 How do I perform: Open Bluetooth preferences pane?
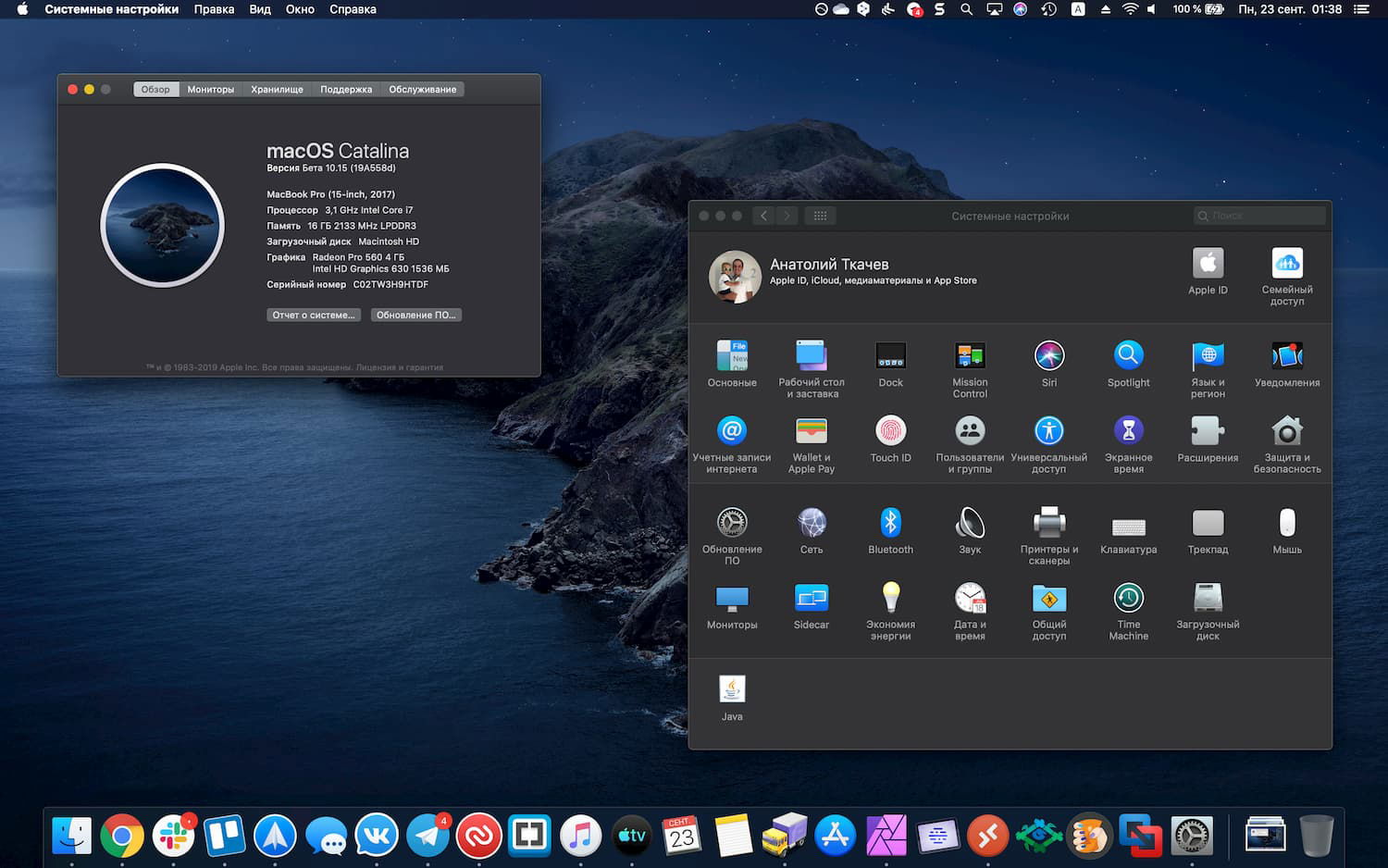[x=889, y=525]
